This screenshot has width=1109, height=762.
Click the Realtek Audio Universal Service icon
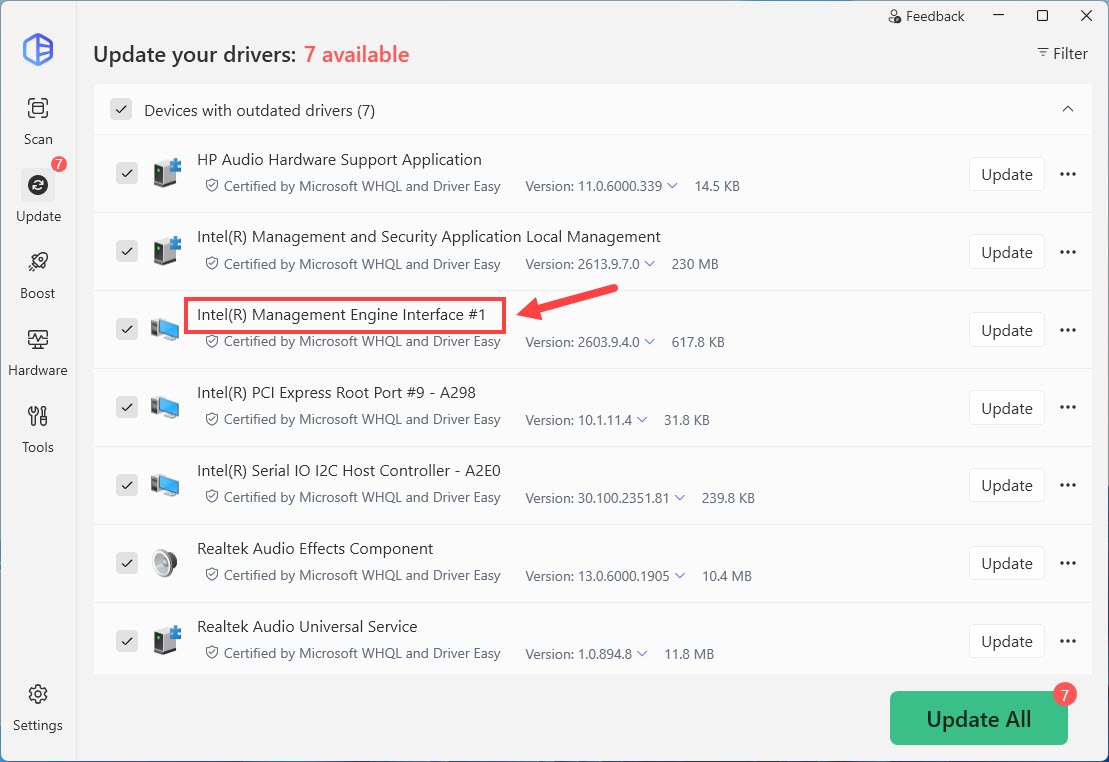coord(167,640)
